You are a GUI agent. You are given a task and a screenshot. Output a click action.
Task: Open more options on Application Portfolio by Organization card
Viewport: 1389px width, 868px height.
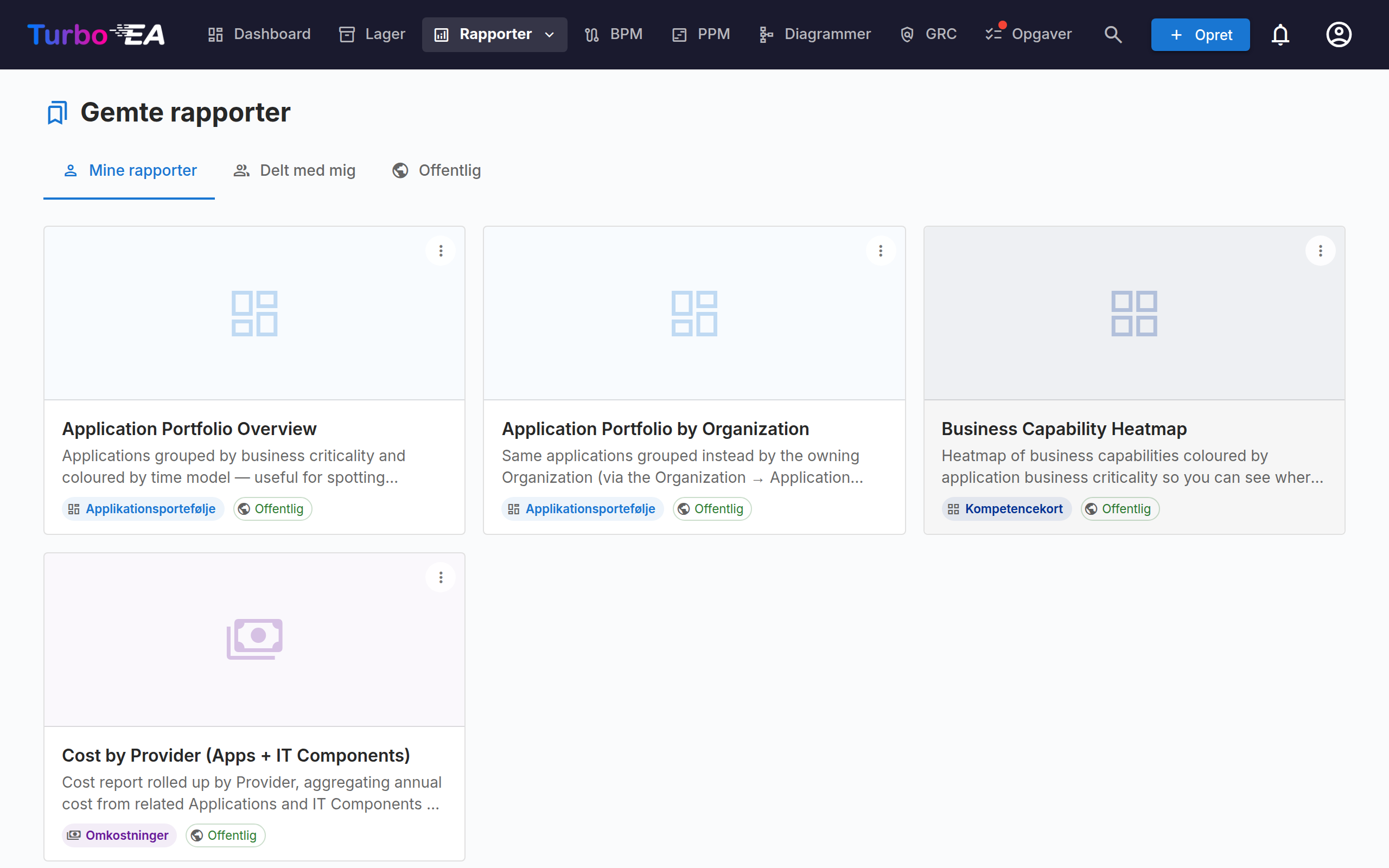point(881,251)
